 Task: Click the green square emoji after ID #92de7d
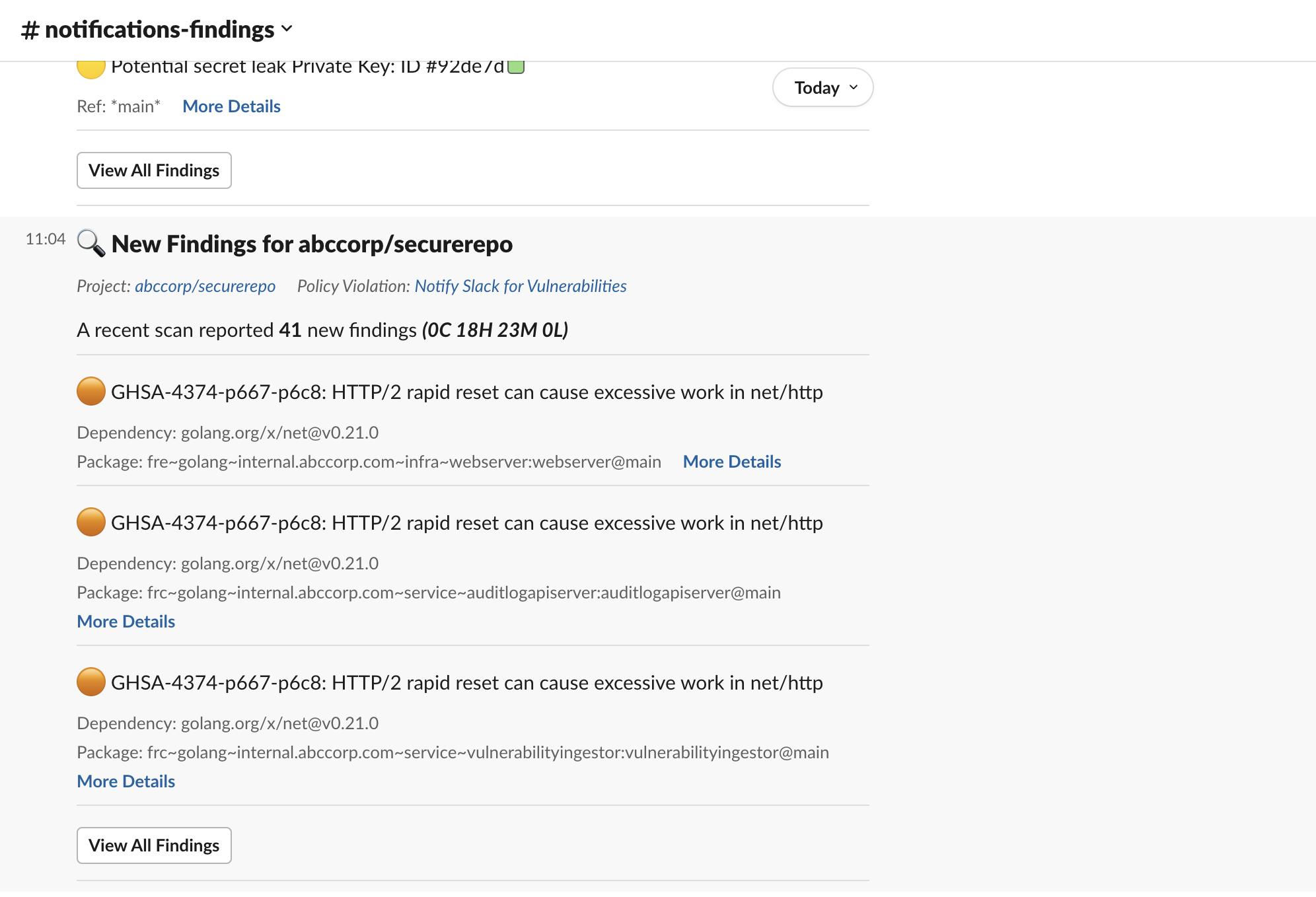(518, 66)
